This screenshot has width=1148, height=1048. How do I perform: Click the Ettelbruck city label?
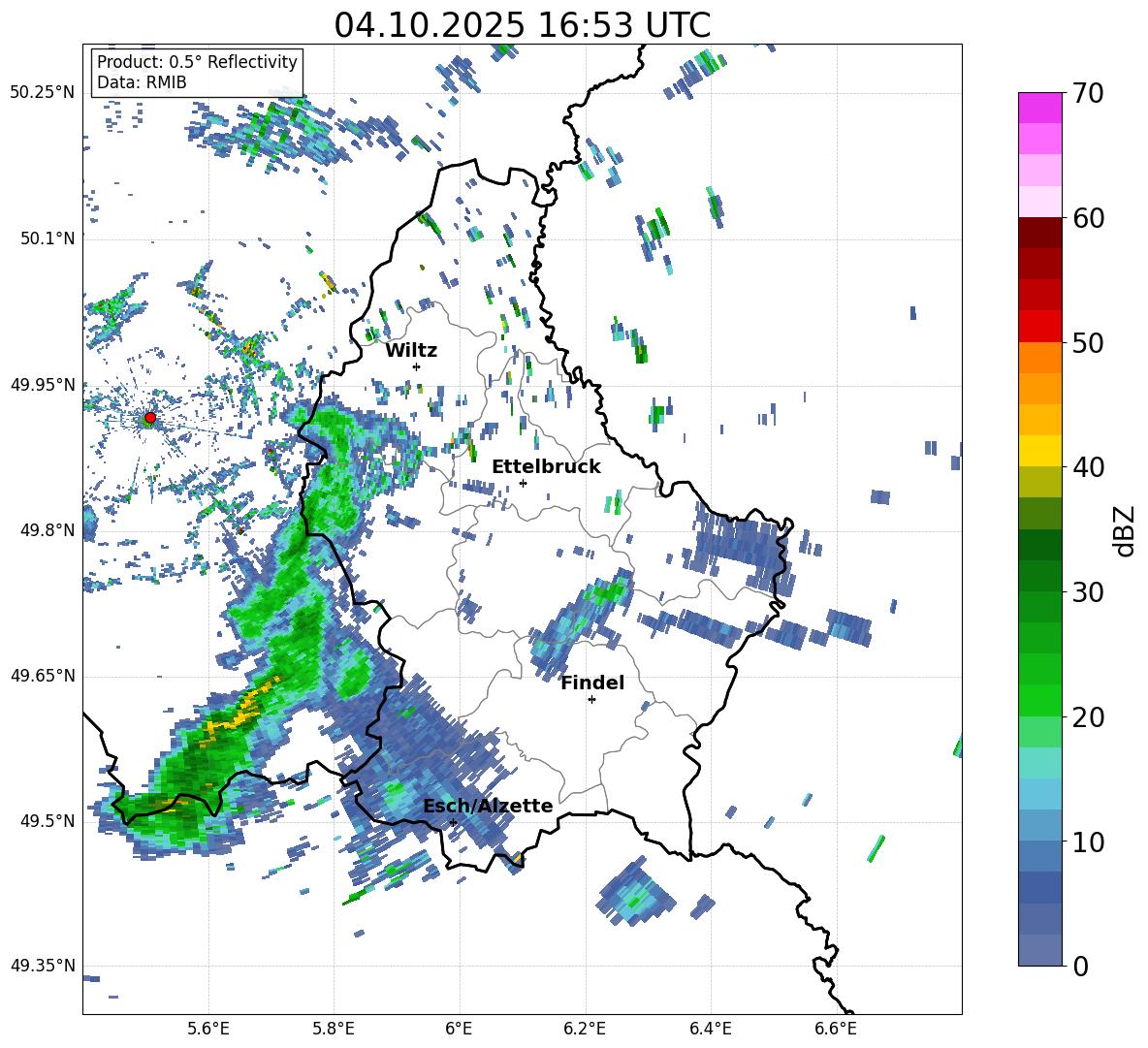tap(546, 467)
